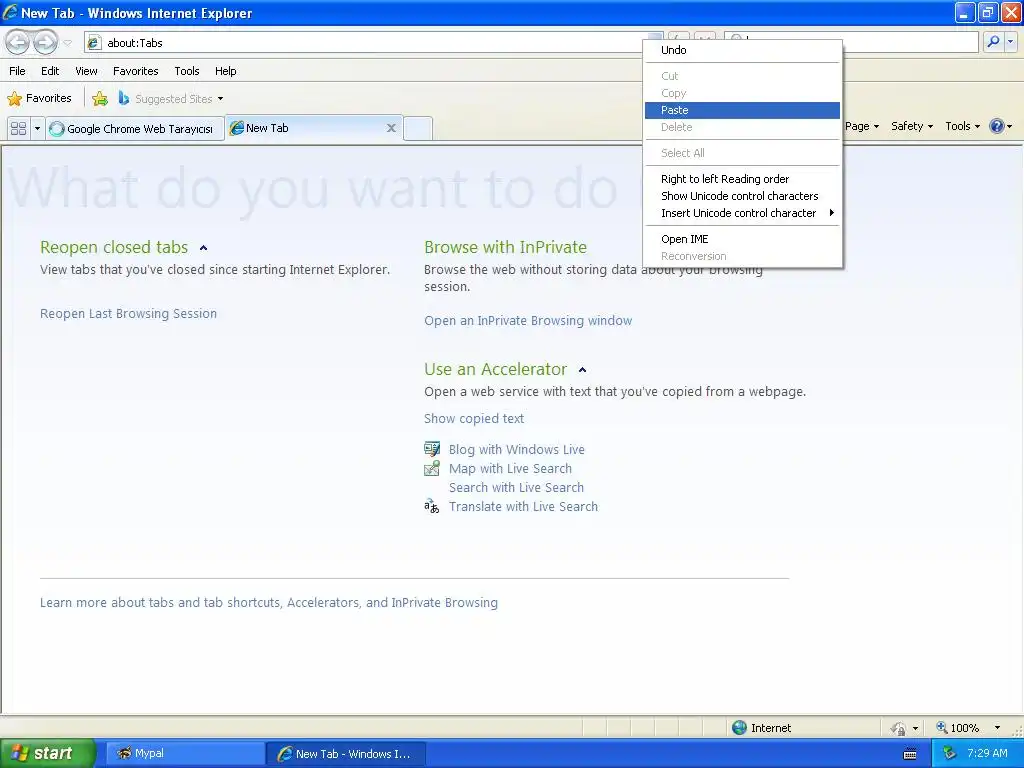Viewport: 1024px width, 768px height.
Task: Click the page icon in the address bar
Action: (94, 42)
